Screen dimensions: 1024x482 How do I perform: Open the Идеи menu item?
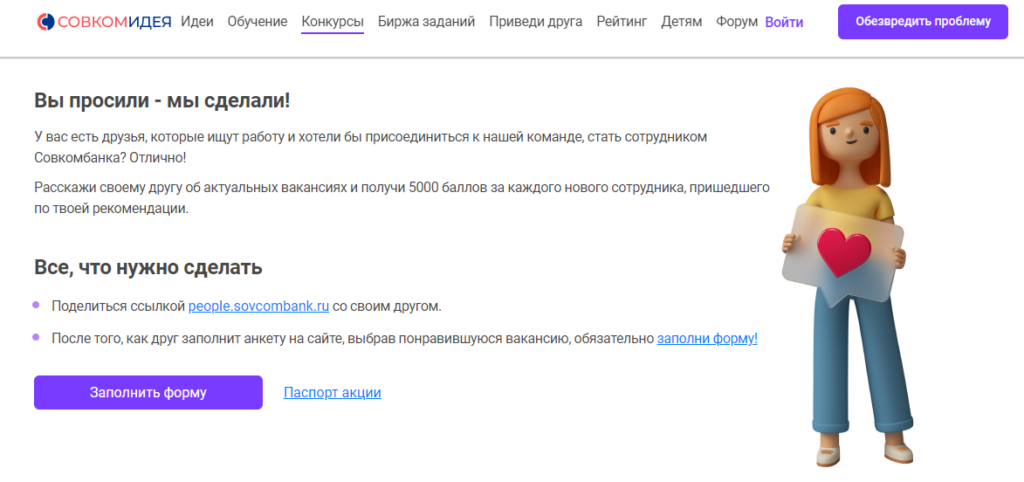click(x=197, y=21)
